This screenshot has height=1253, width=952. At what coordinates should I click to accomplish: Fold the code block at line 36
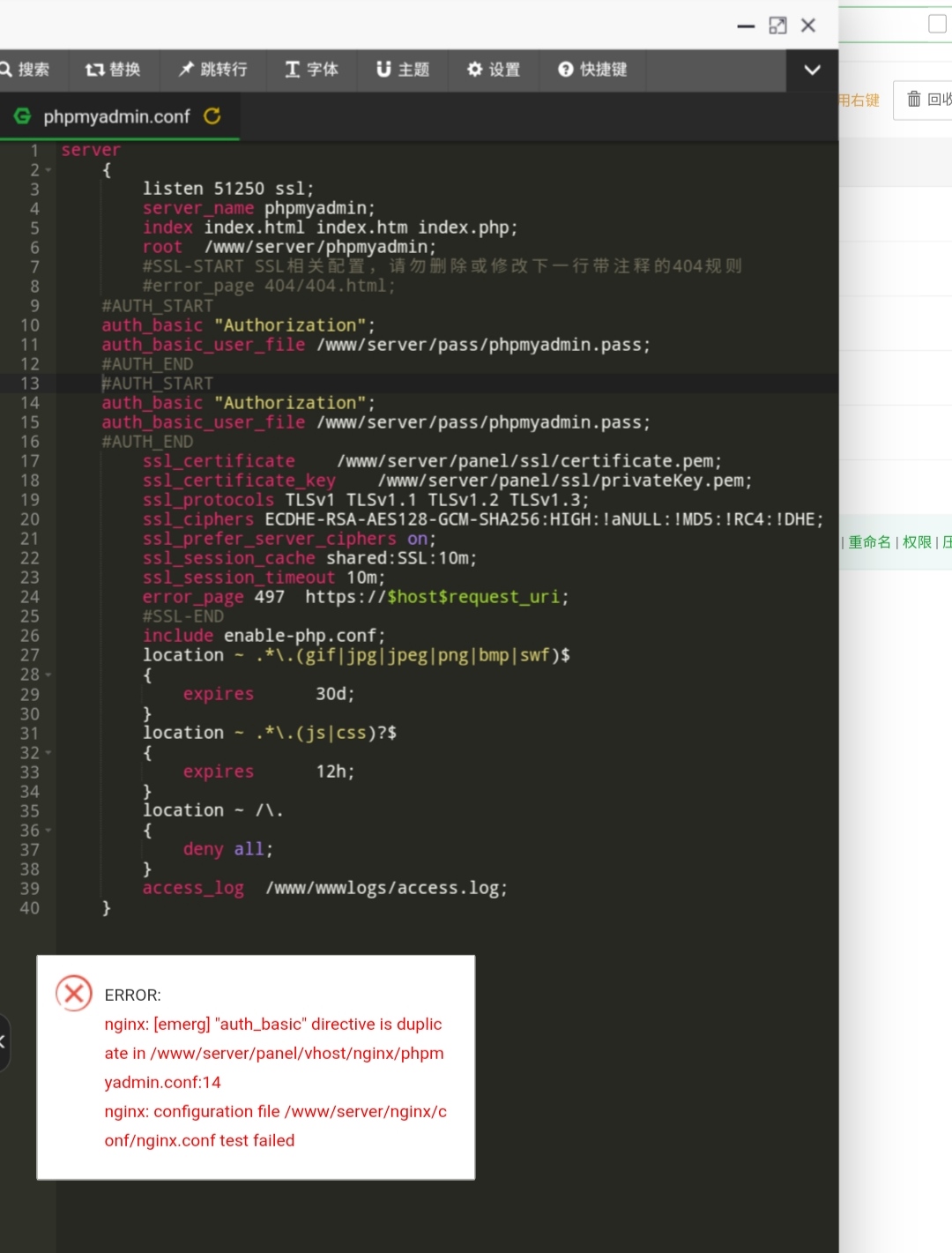tap(48, 830)
